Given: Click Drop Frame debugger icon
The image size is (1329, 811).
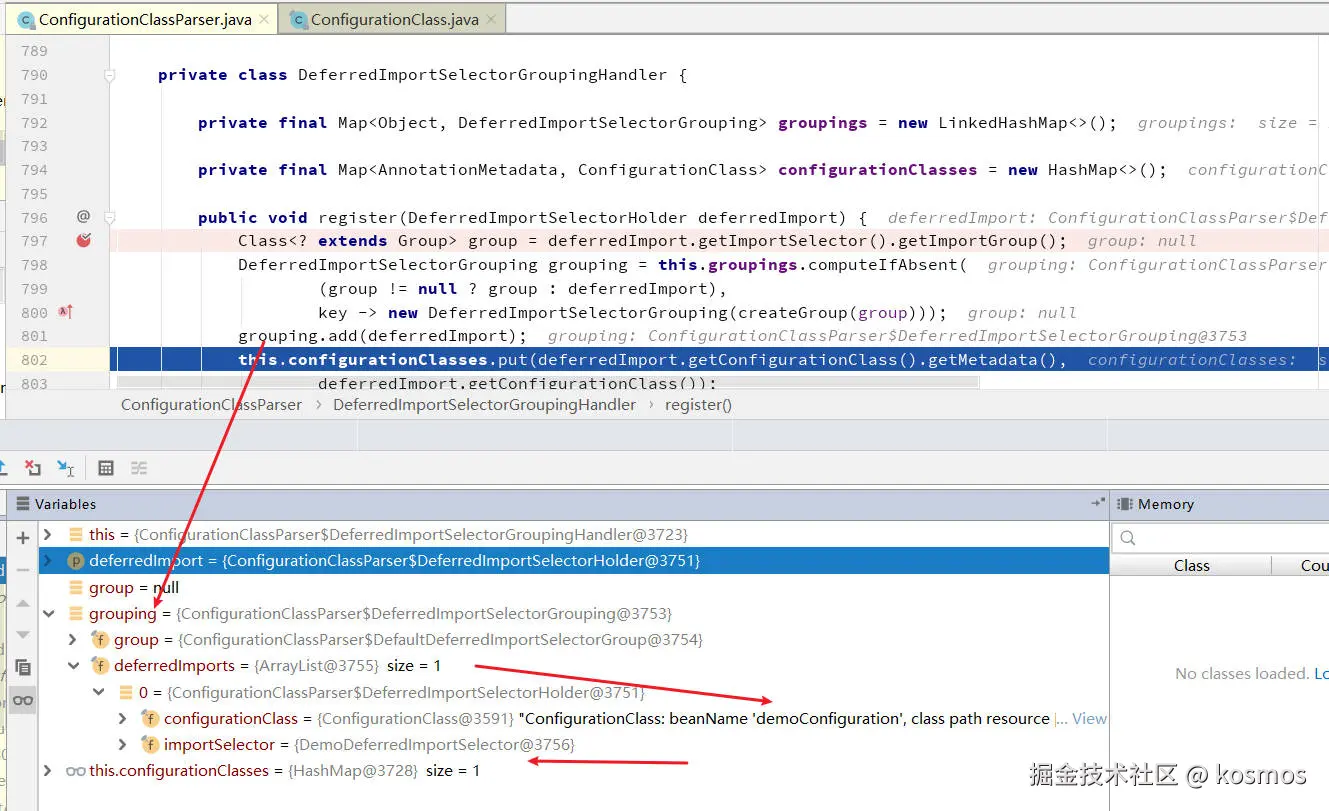Looking at the screenshot, I should pyautogui.click(x=33, y=468).
